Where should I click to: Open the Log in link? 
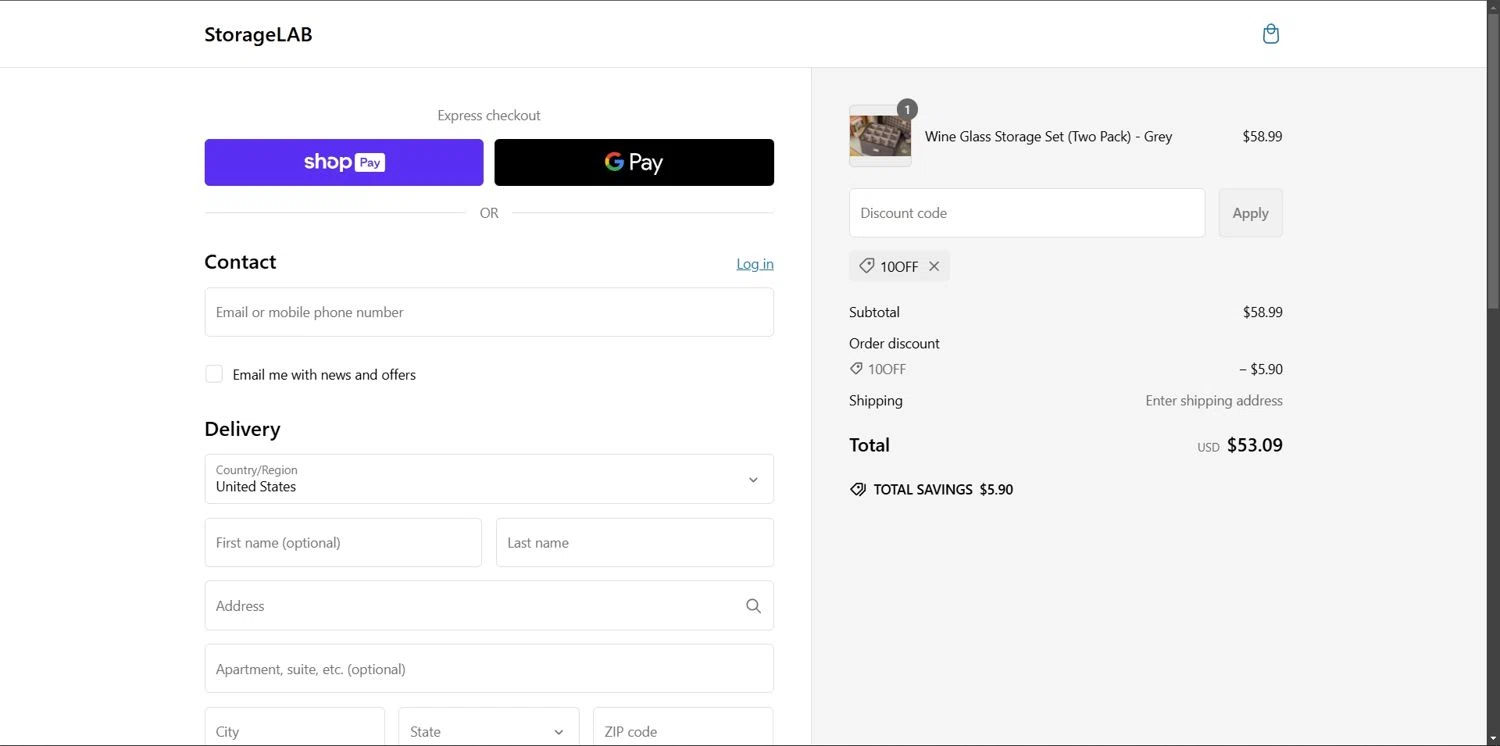tap(755, 264)
